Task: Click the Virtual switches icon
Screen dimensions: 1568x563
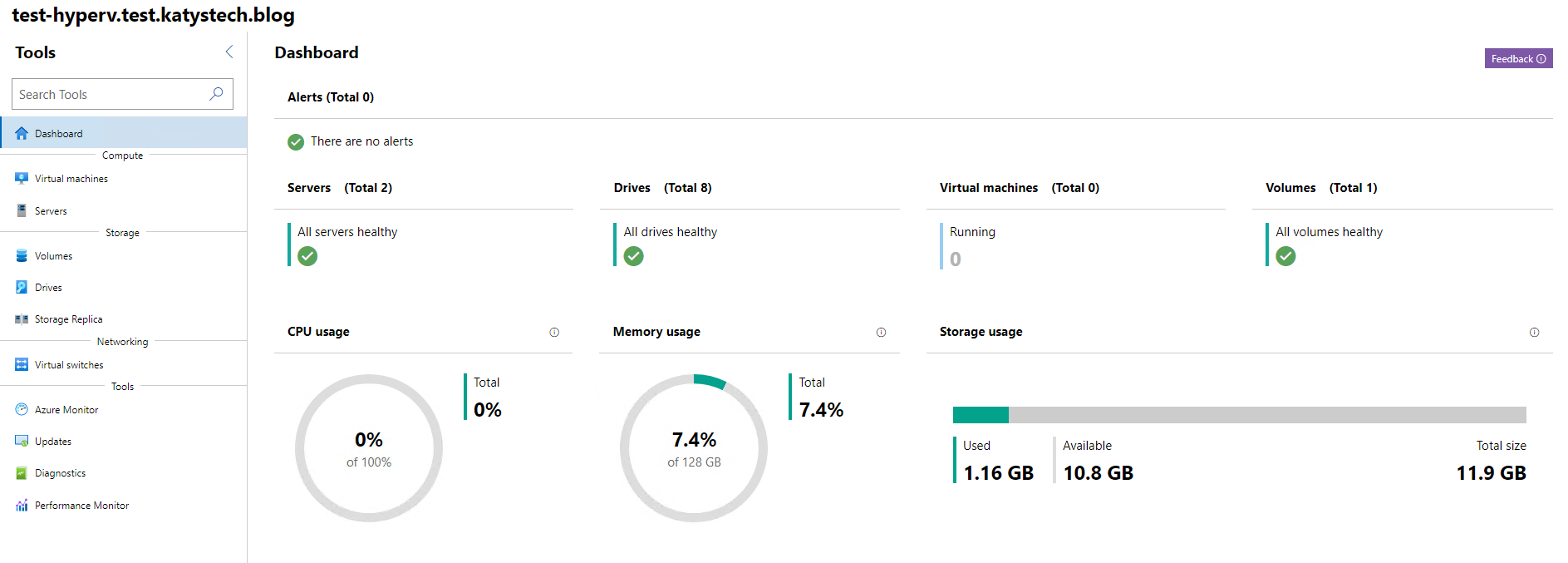Action: (22, 365)
